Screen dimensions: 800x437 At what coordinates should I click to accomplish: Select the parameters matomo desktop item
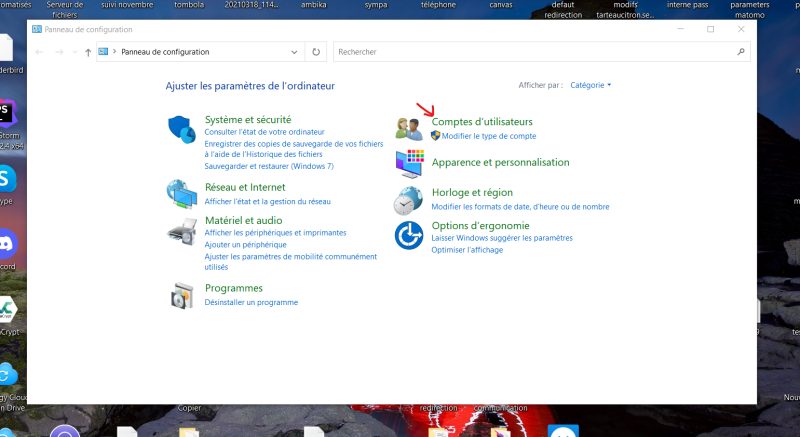(x=749, y=10)
